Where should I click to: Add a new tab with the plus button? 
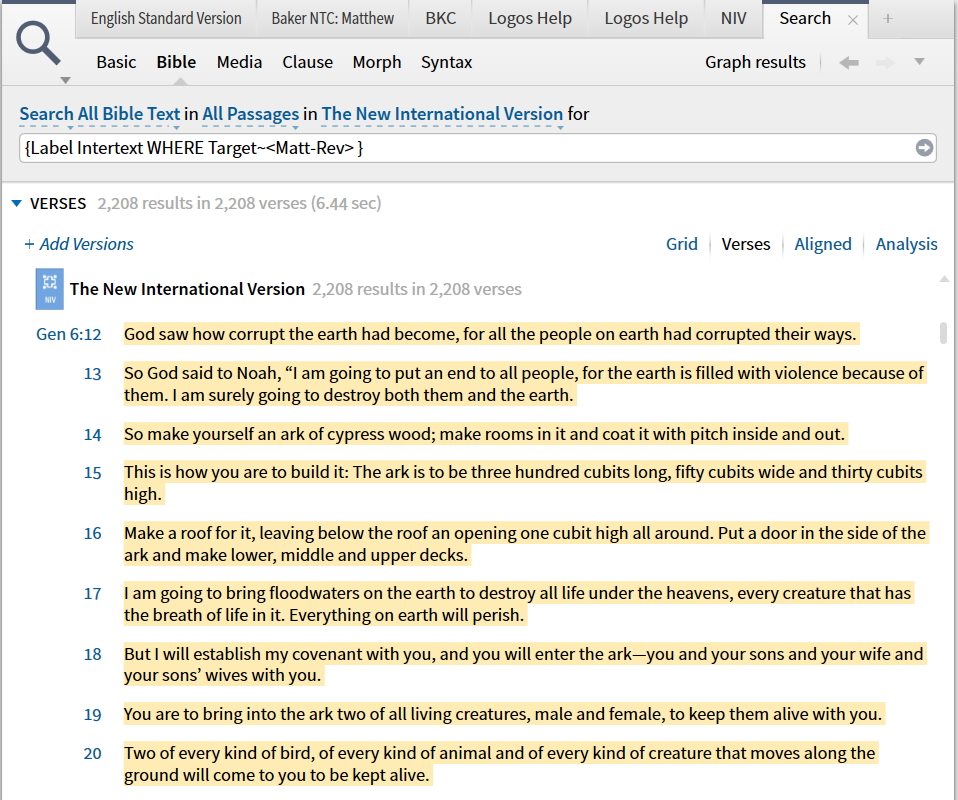888,19
